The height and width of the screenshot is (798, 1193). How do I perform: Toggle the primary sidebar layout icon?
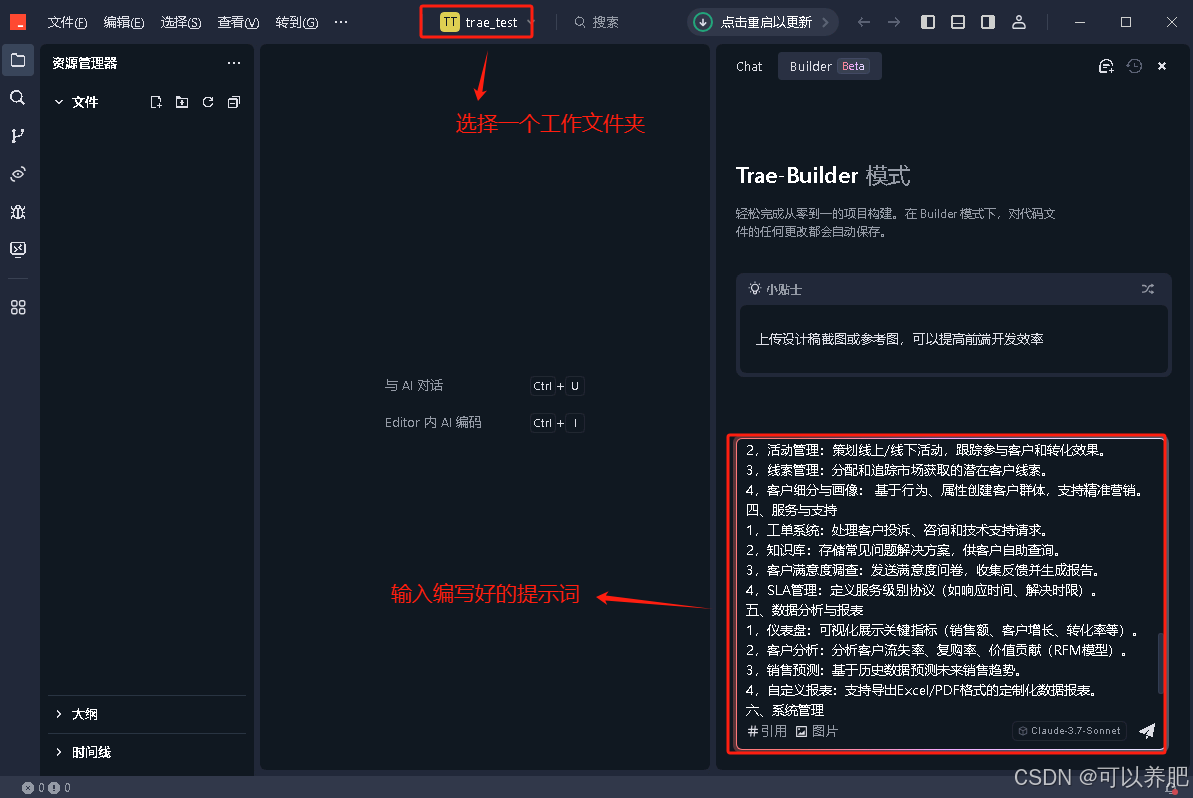coord(927,22)
